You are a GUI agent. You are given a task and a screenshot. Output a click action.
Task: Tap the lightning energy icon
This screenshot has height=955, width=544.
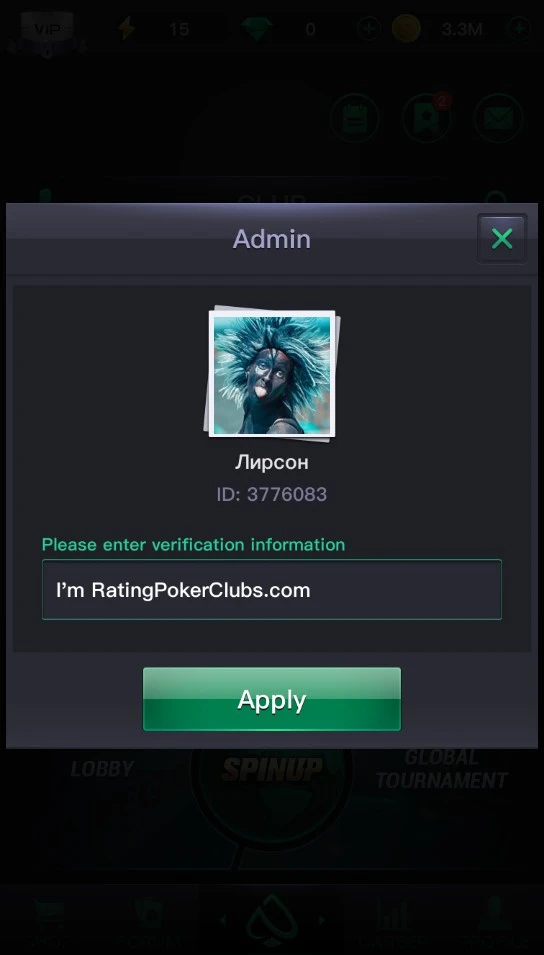pyautogui.click(x=127, y=29)
